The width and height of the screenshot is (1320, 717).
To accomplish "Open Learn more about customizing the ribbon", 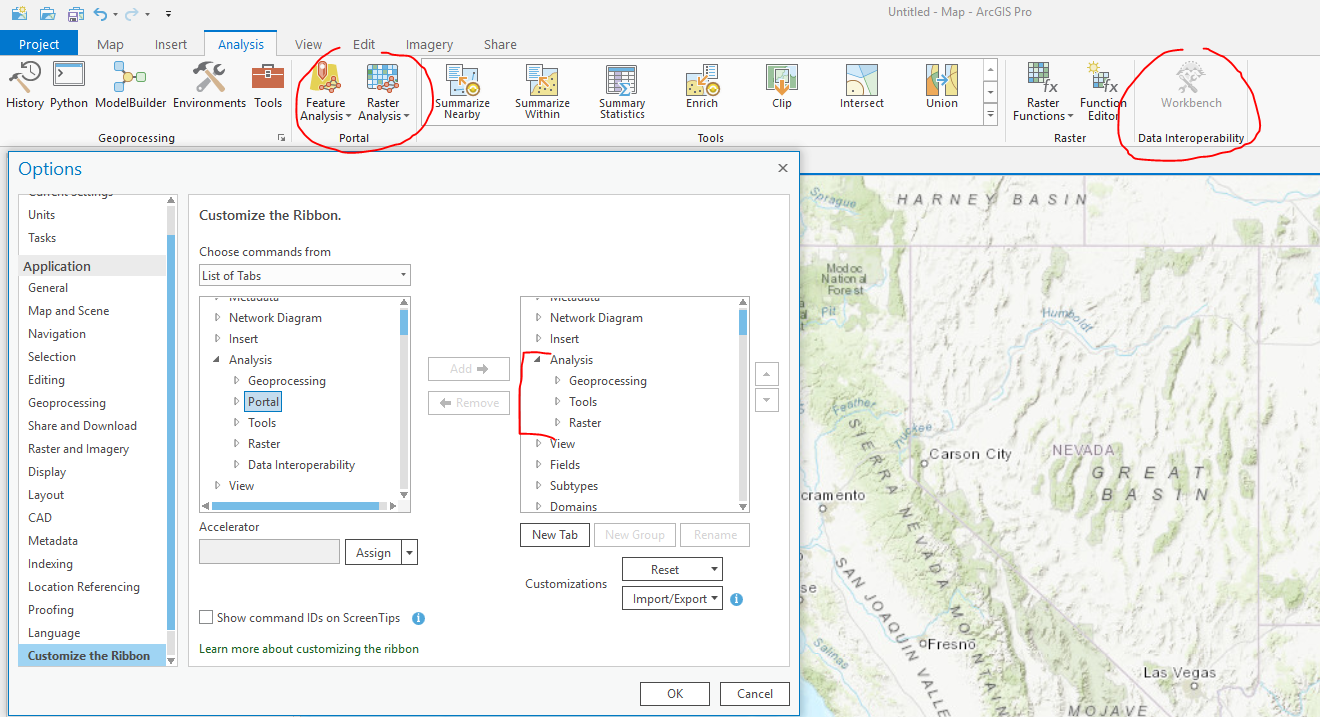I will [309, 649].
